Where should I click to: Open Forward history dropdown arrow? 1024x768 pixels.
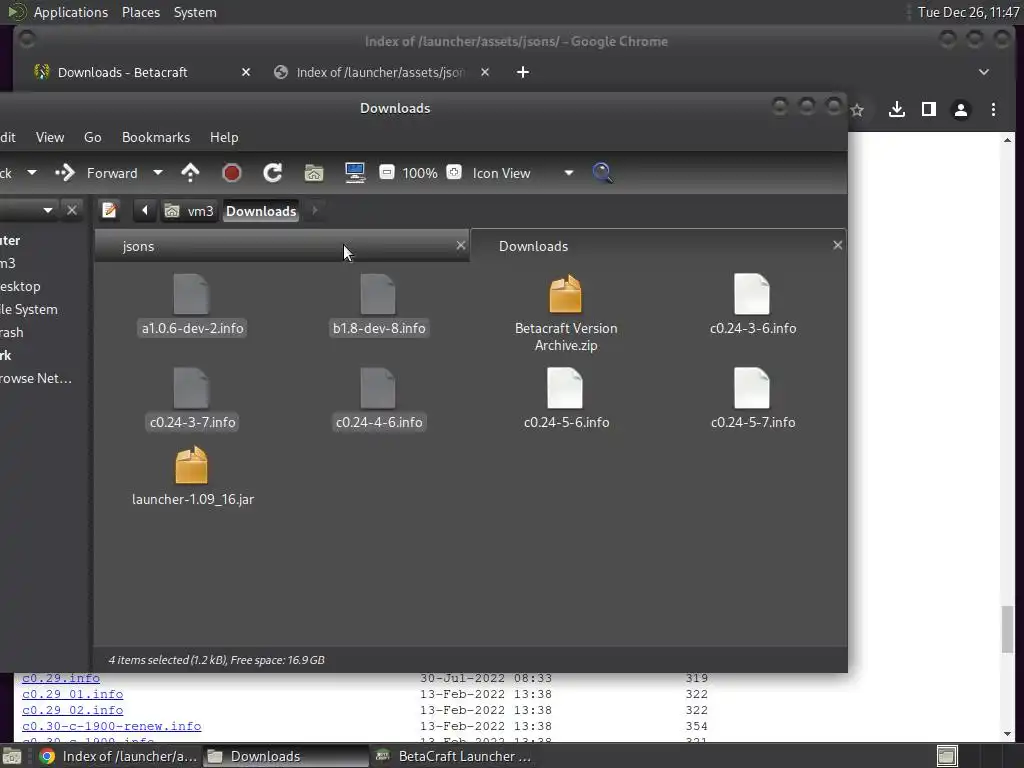pos(157,173)
